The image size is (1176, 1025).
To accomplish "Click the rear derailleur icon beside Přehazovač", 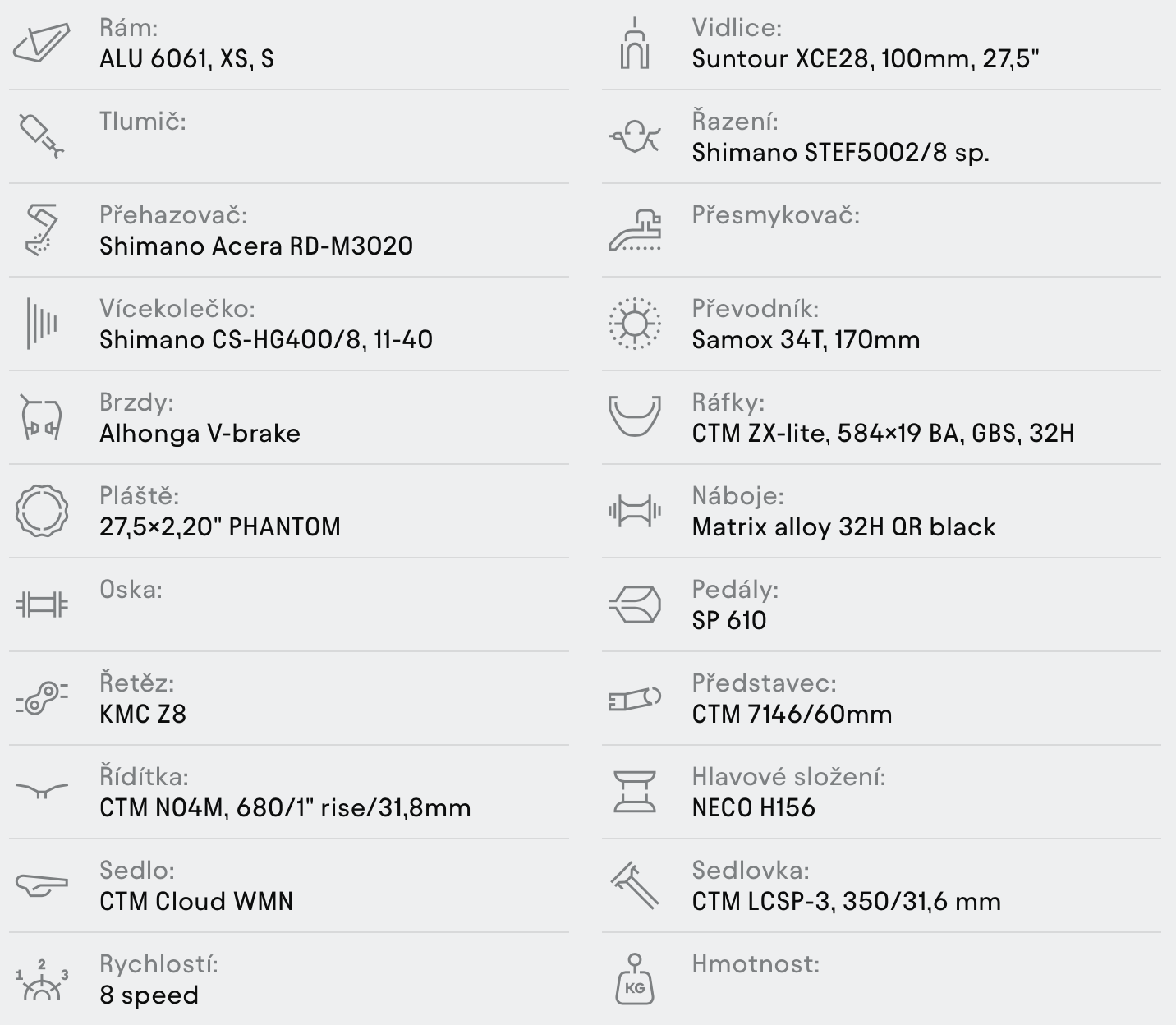I will click(41, 230).
